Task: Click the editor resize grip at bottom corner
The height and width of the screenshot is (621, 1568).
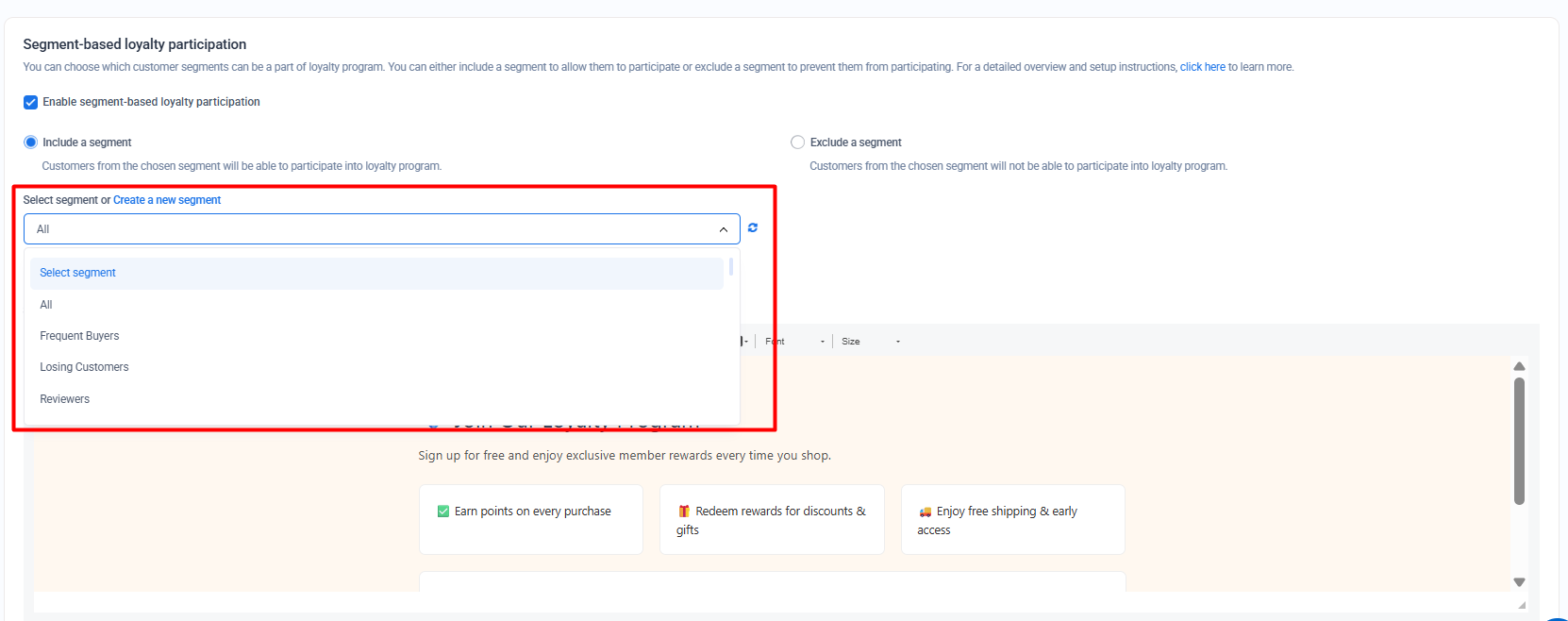Action: click(1521, 605)
